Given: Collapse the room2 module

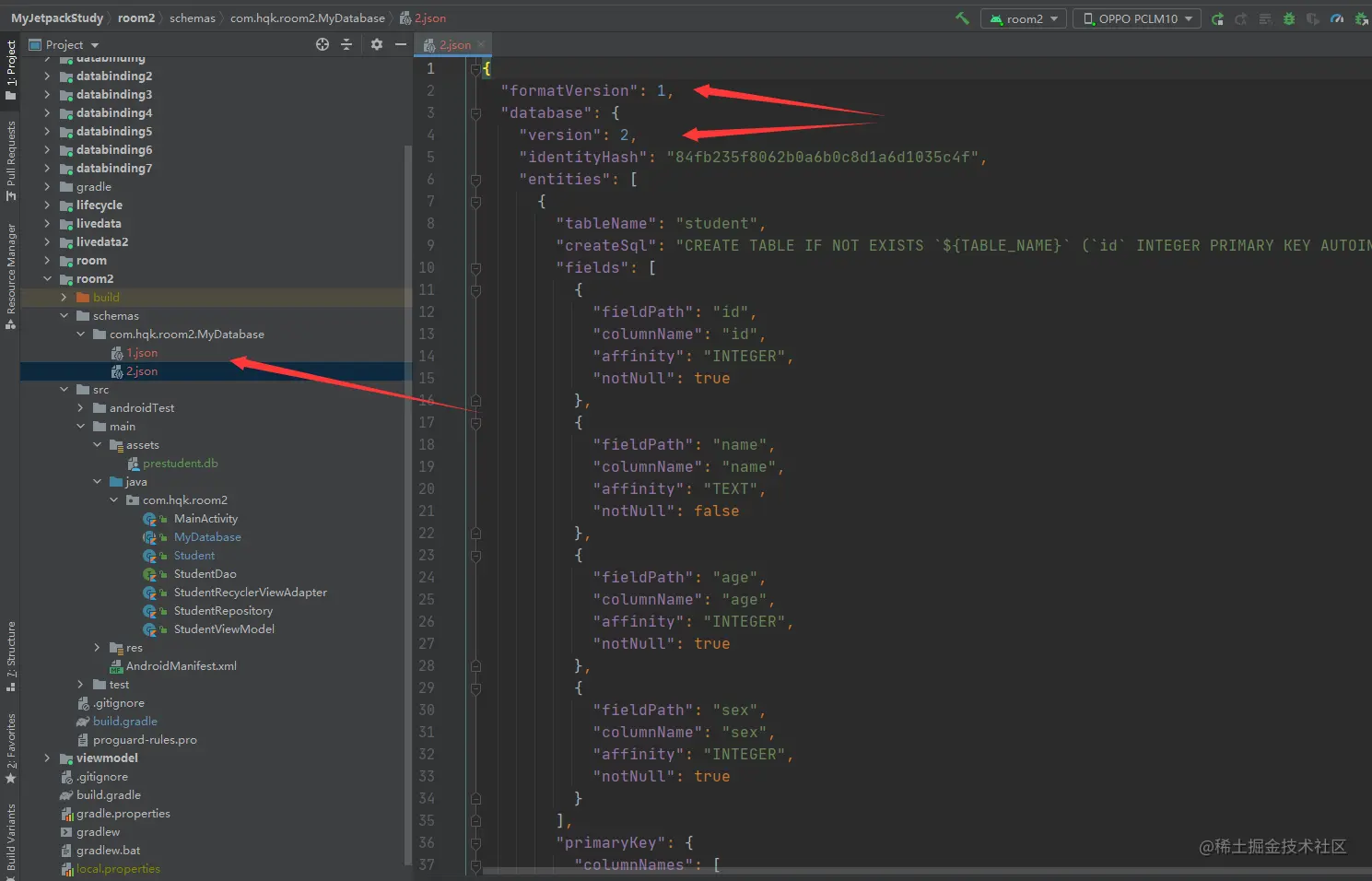Looking at the screenshot, I should point(47,279).
